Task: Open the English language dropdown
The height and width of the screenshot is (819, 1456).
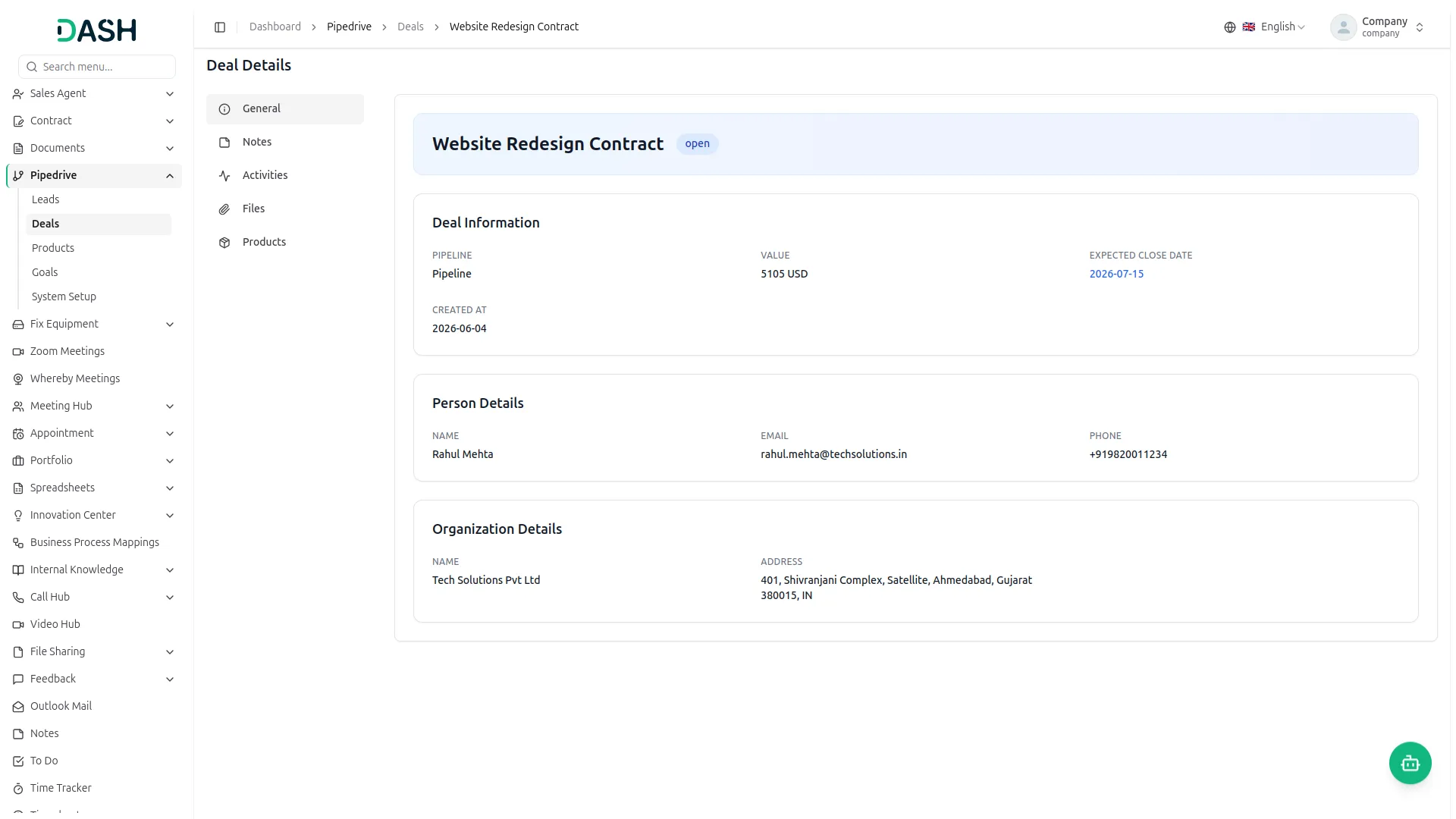Action: click(x=1274, y=27)
